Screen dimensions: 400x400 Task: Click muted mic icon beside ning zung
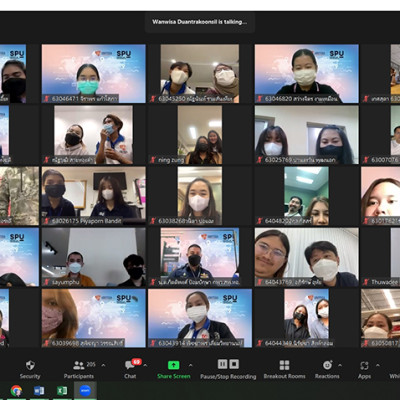[x=153, y=160]
